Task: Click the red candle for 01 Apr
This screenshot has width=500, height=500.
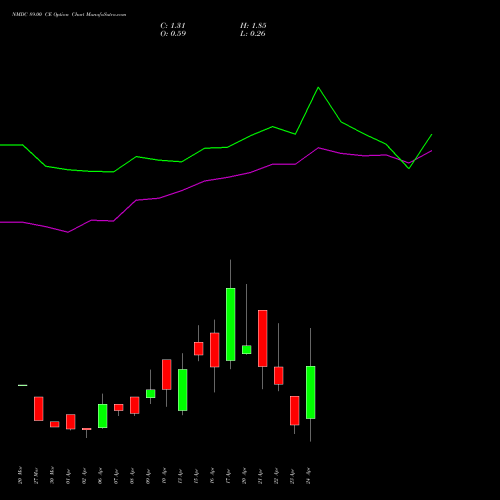Action: [x=71, y=422]
